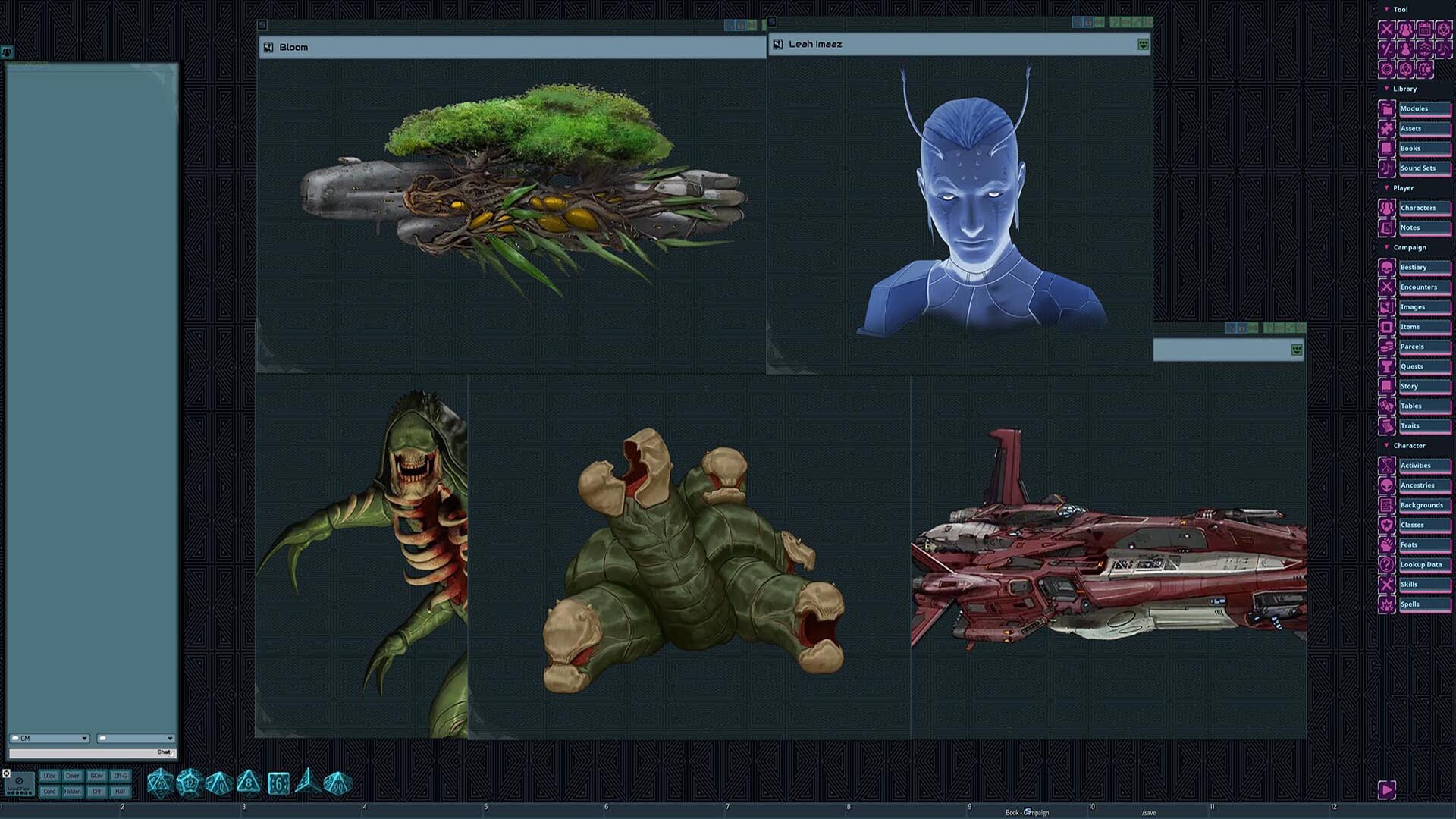Image resolution: width=1456 pixels, height=819 pixels.
Task: Toggle the Hidden modifier
Action: [x=72, y=791]
